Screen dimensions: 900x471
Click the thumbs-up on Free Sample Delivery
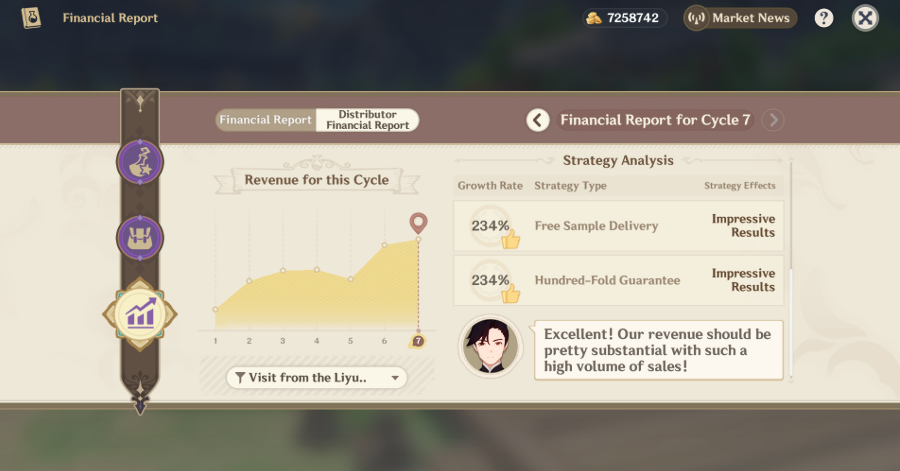coord(511,240)
